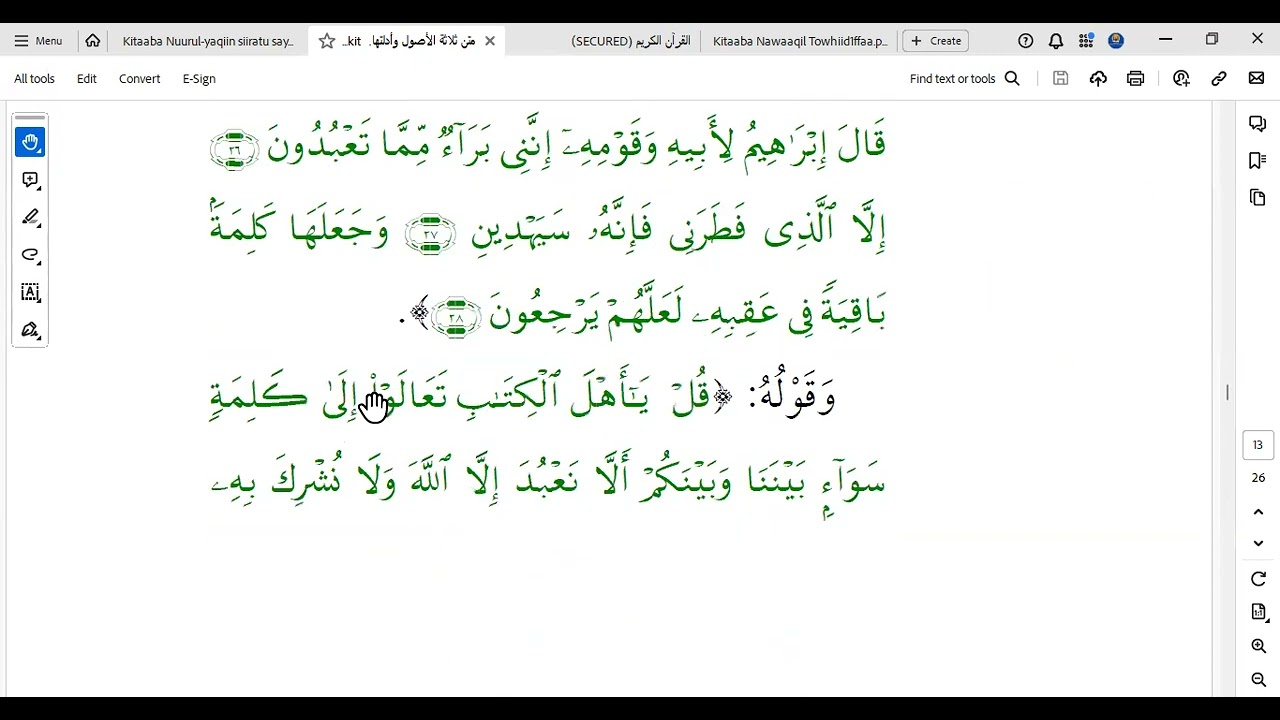Click the Create button

point(935,41)
